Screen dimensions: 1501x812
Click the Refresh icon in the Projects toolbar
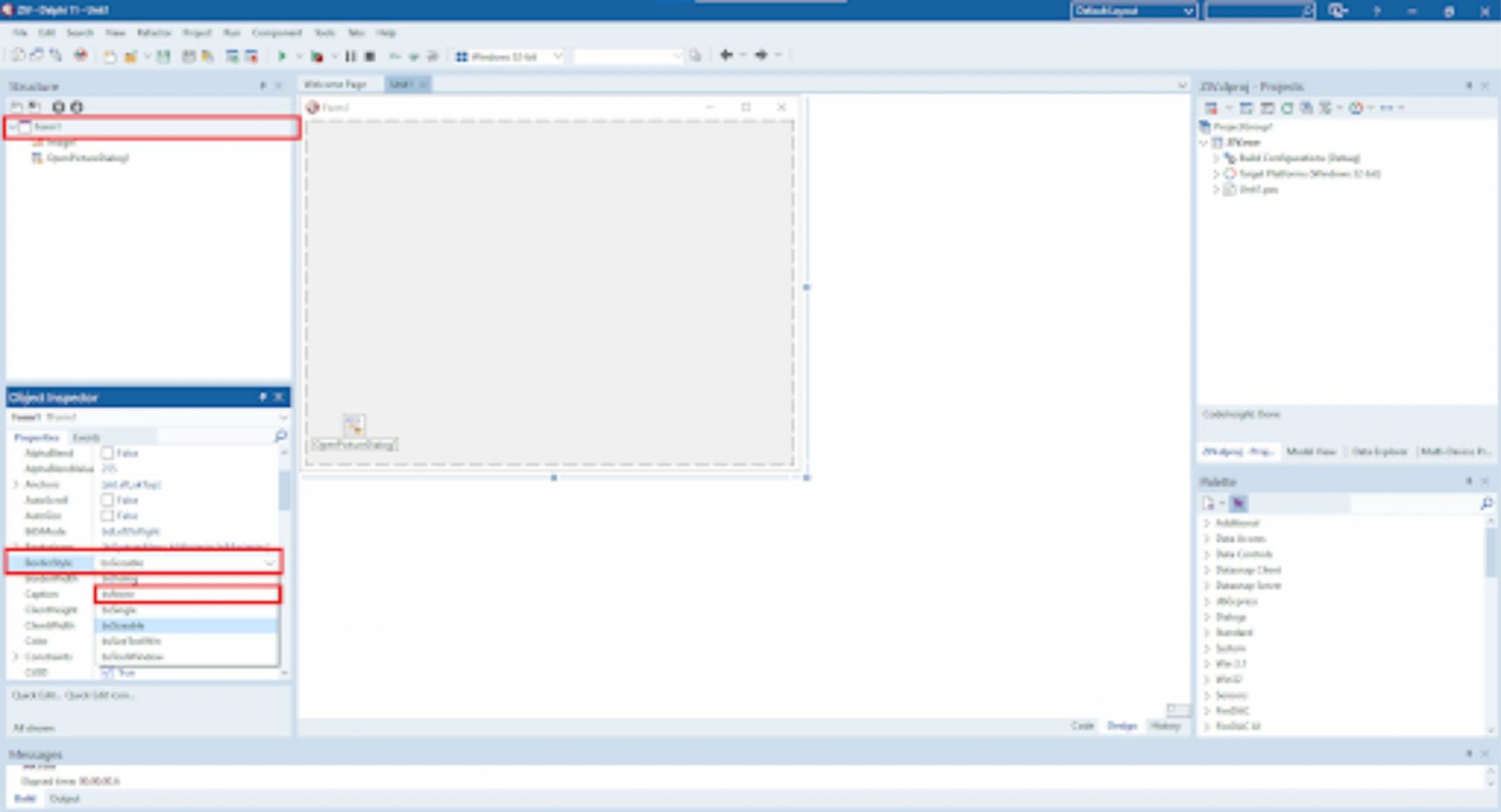(1286, 107)
